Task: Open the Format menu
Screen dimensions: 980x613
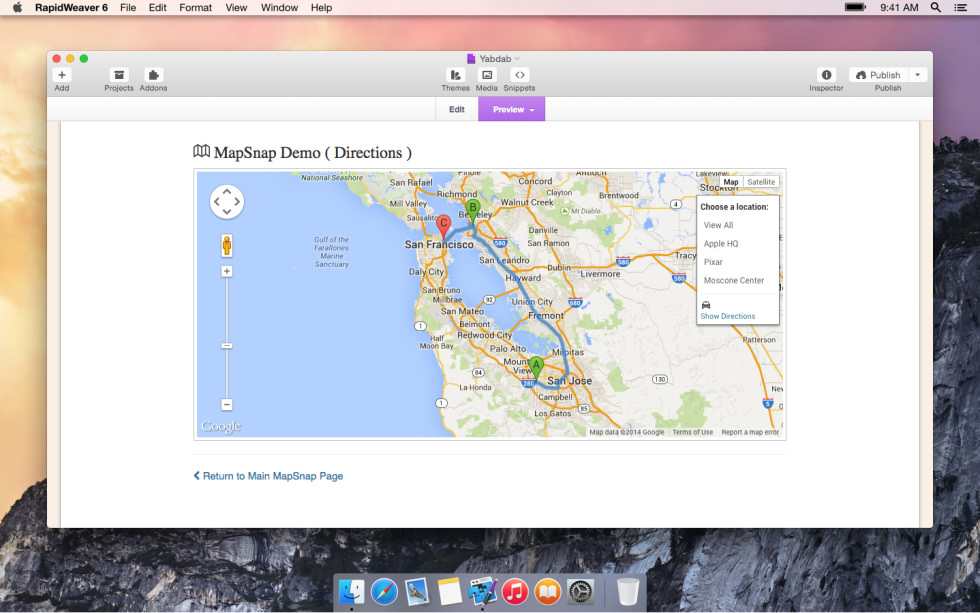Action: pyautogui.click(x=196, y=7)
